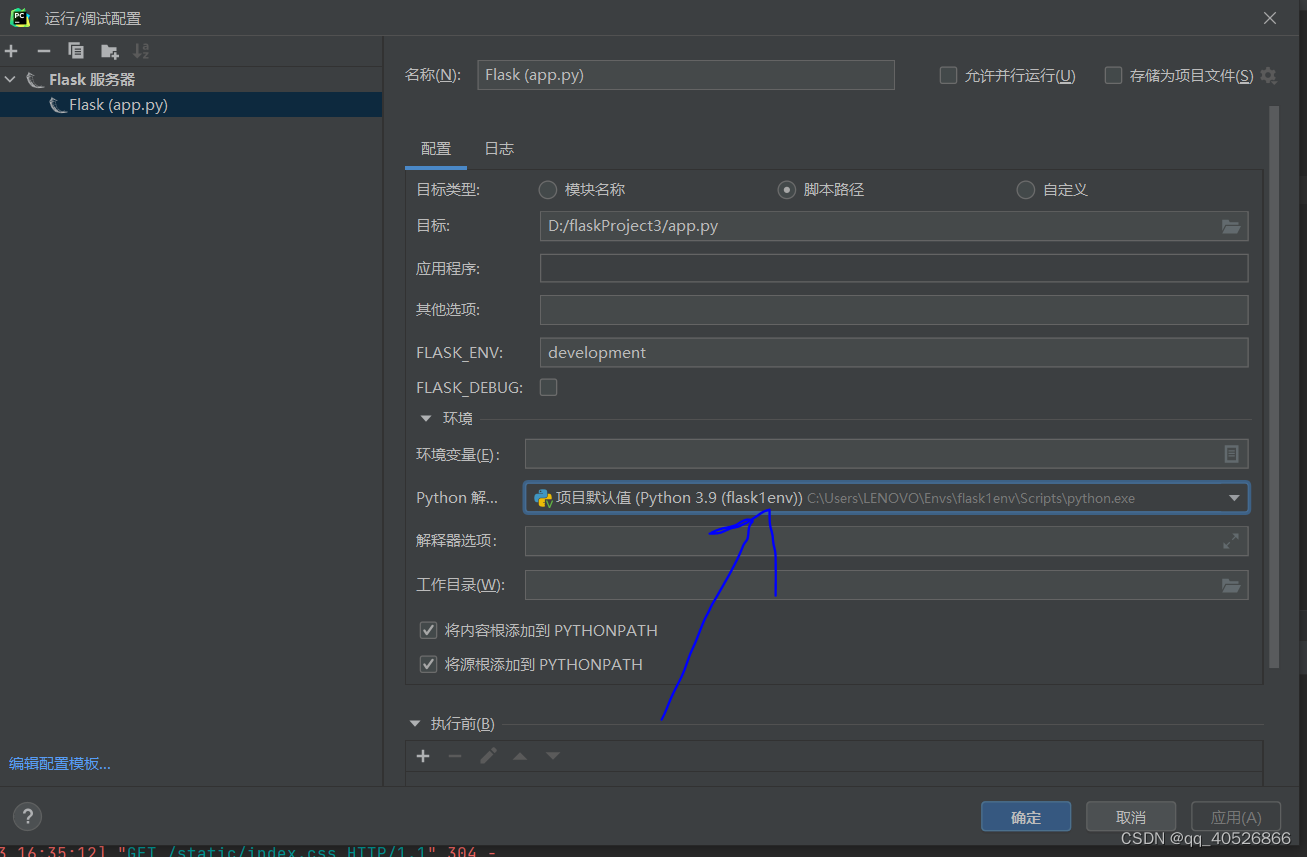The image size is (1307, 857).
Task: Add new run configuration with plus icon
Action: pyautogui.click(x=11, y=51)
